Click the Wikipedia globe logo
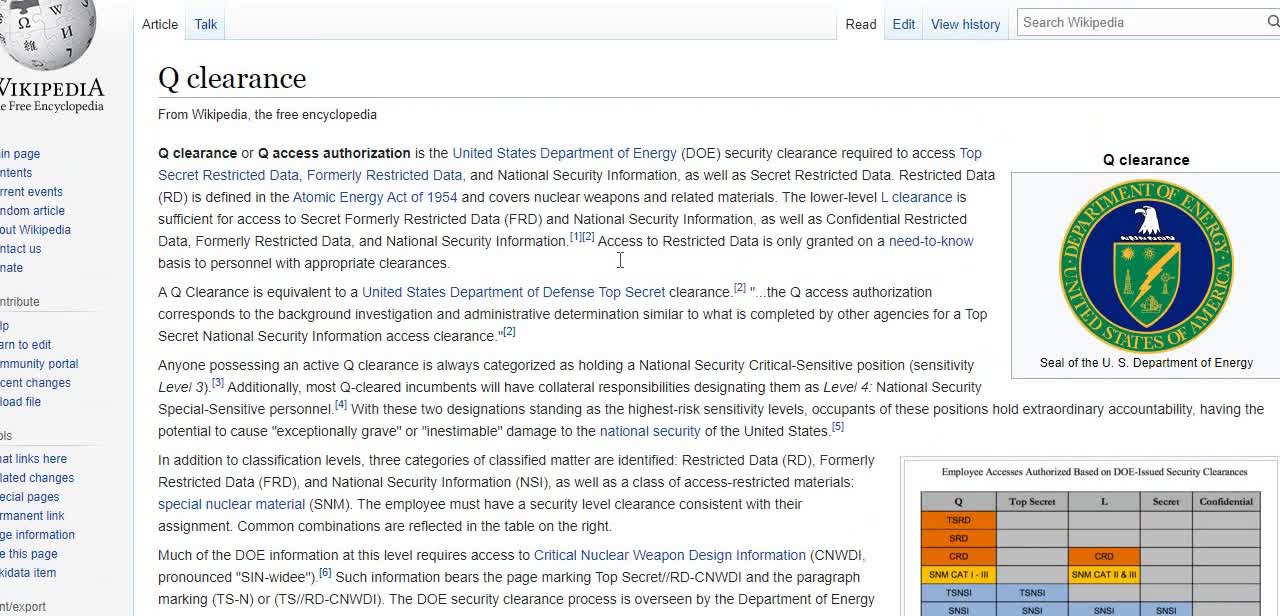 tap(46, 33)
